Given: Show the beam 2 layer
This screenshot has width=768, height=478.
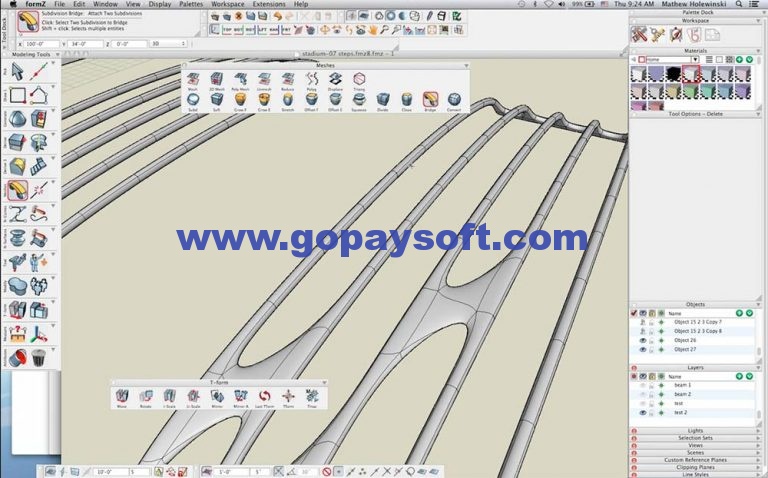Looking at the screenshot, I should [643, 395].
